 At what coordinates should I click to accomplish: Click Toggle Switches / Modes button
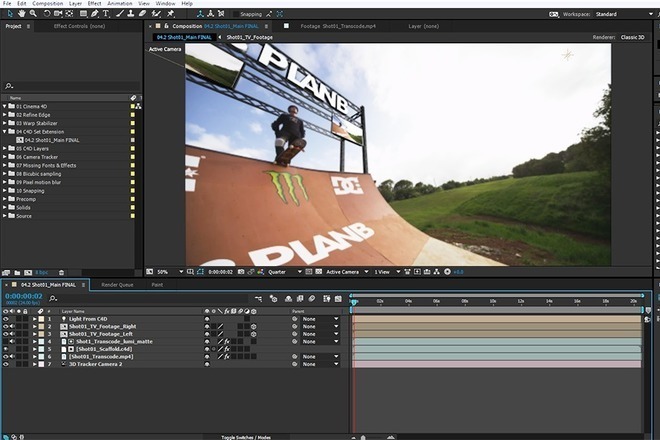(x=246, y=437)
